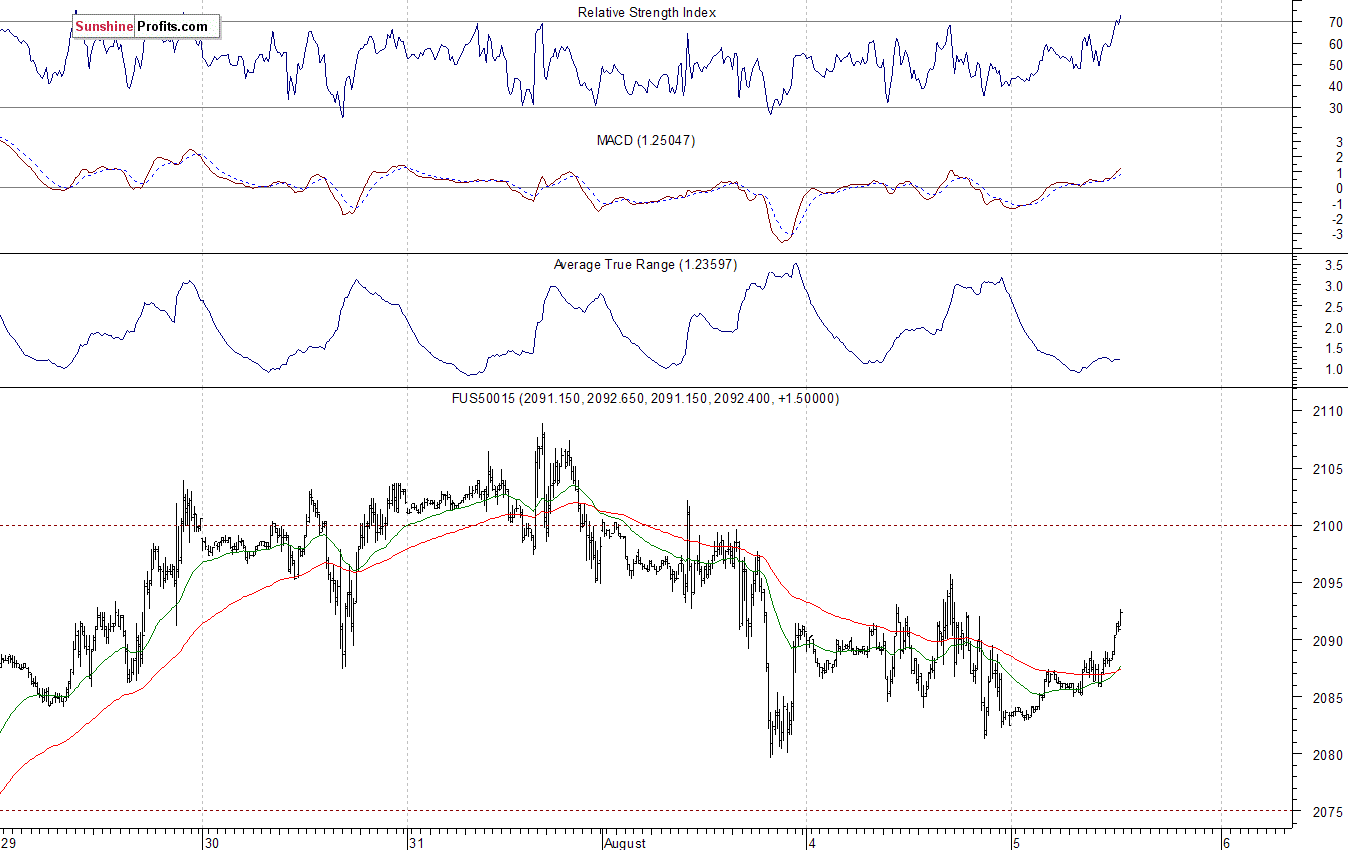Click the date label 5

tap(1019, 843)
